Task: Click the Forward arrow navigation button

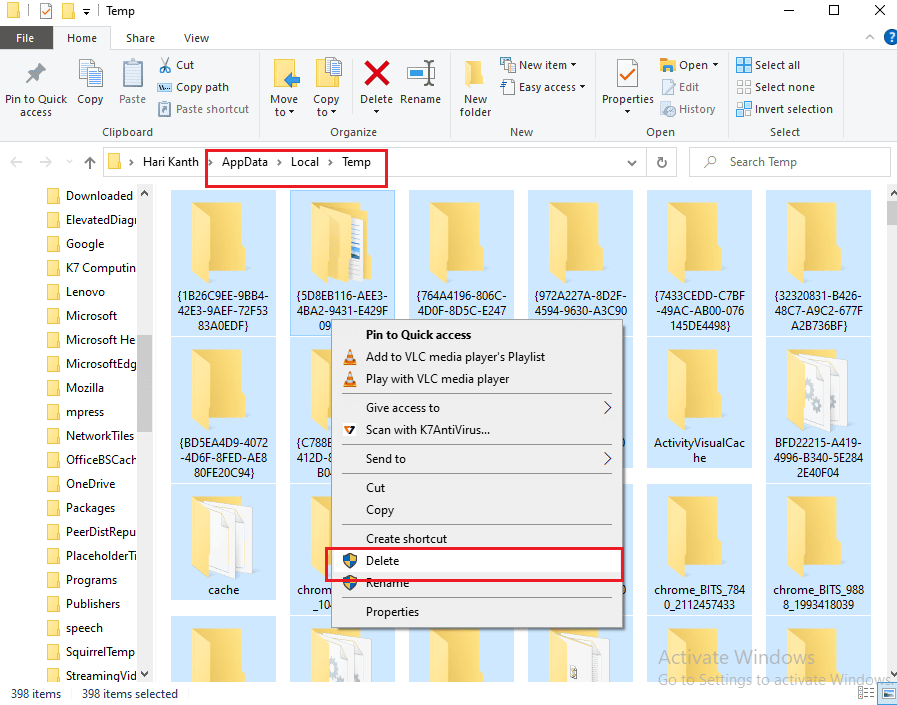Action: tap(45, 163)
